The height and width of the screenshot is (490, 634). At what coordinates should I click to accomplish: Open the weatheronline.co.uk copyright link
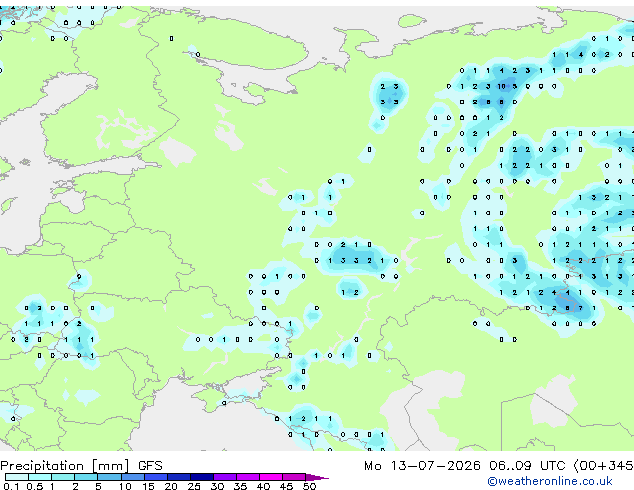pyautogui.click(x=550, y=481)
